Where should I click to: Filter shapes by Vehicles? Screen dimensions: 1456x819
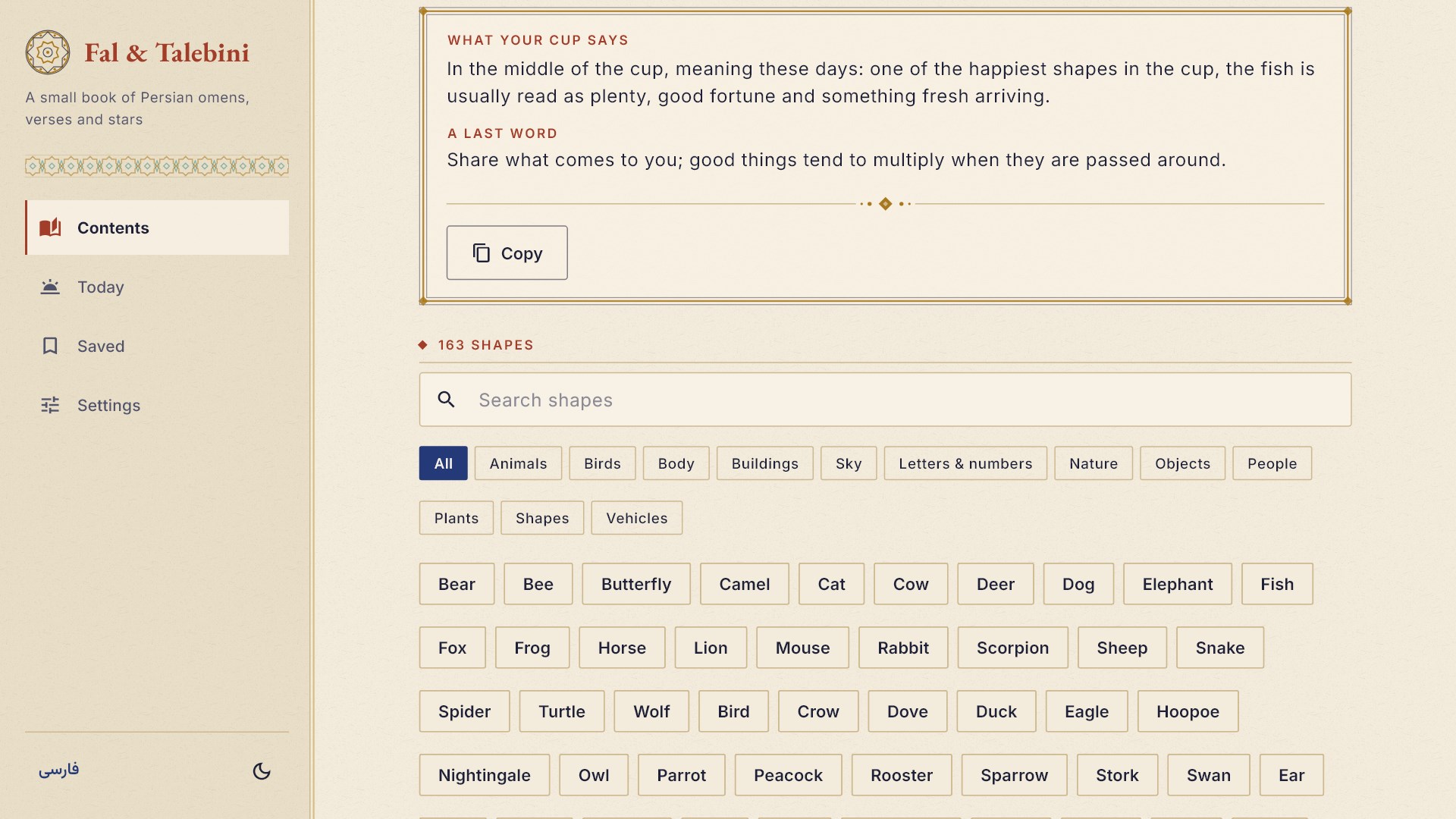(x=637, y=518)
